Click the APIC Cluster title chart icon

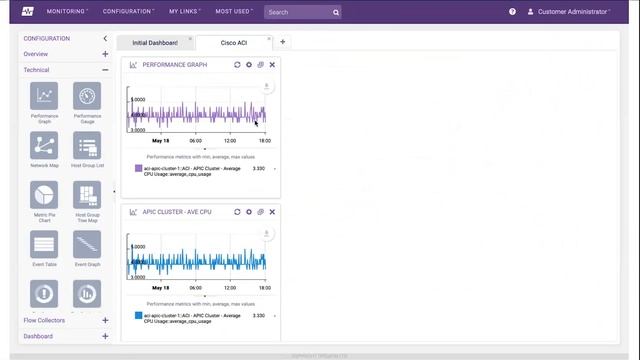(x=133, y=212)
